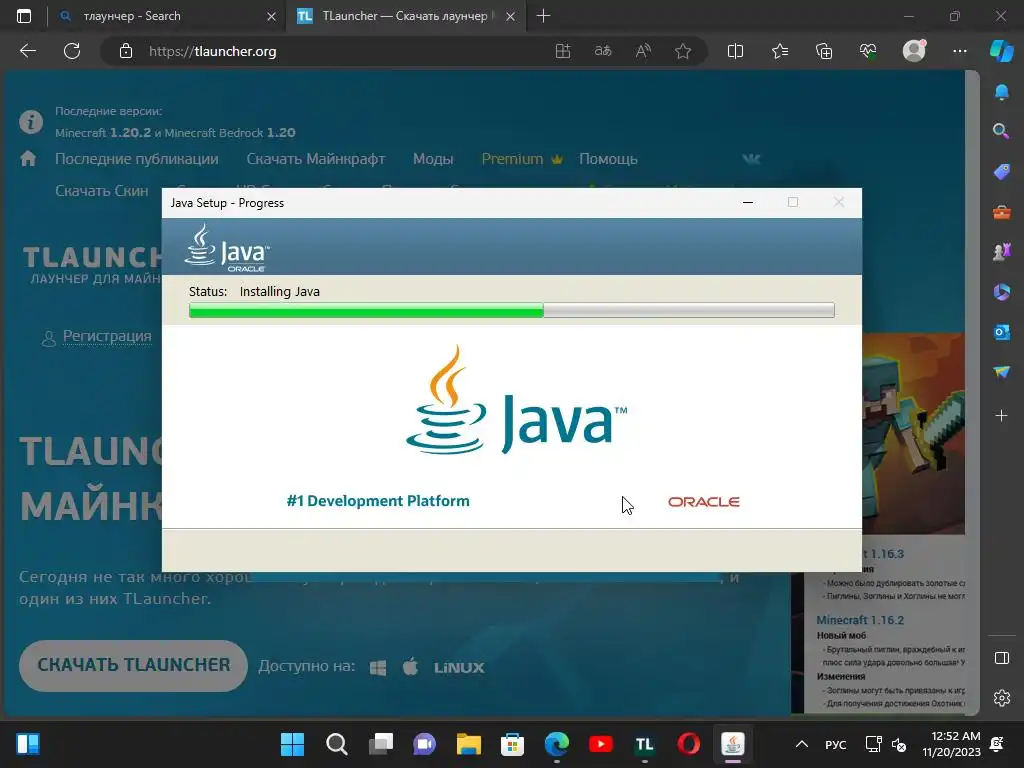
Task: Go back to previous page in Edge
Action: tap(28, 51)
